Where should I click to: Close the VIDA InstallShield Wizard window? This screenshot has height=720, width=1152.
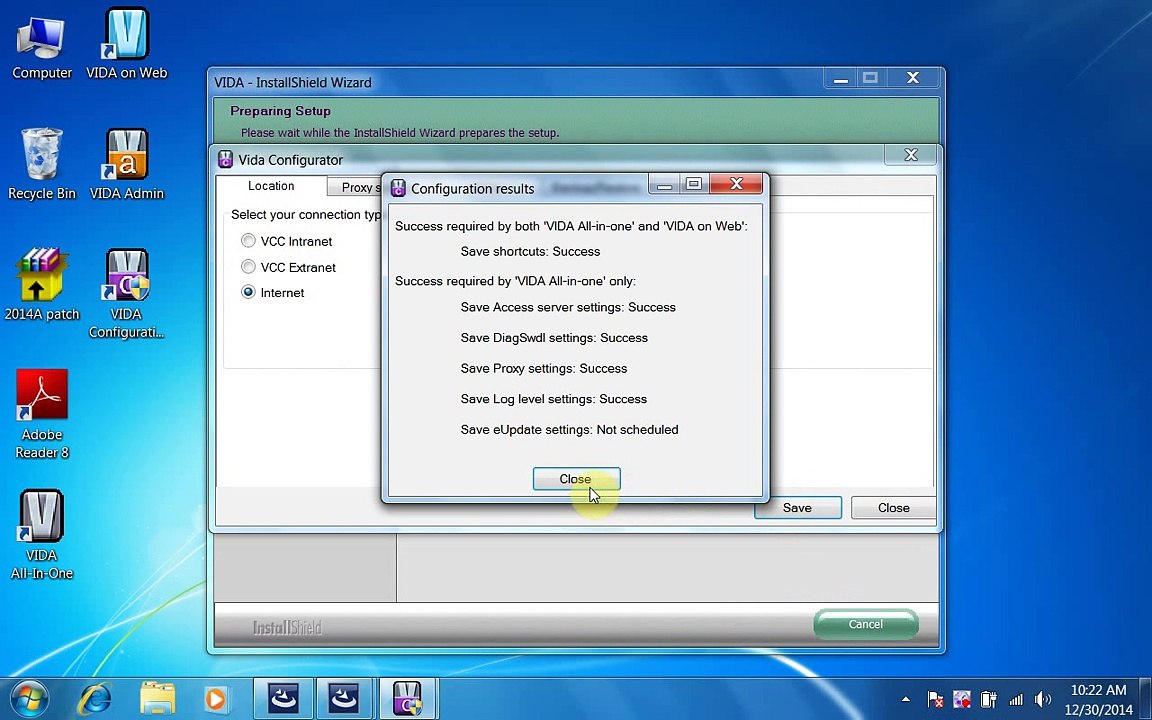tap(912, 78)
